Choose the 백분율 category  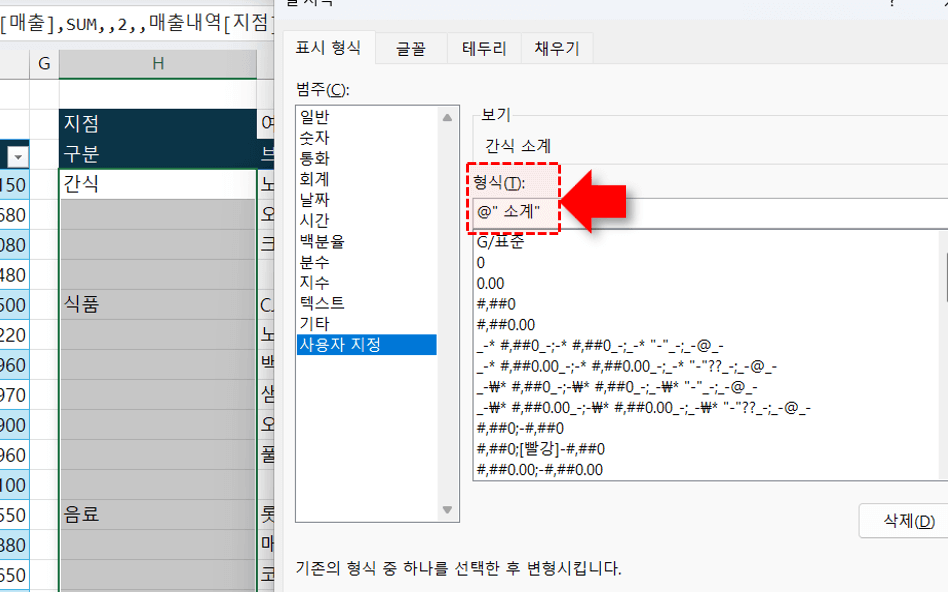click(322, 241)
